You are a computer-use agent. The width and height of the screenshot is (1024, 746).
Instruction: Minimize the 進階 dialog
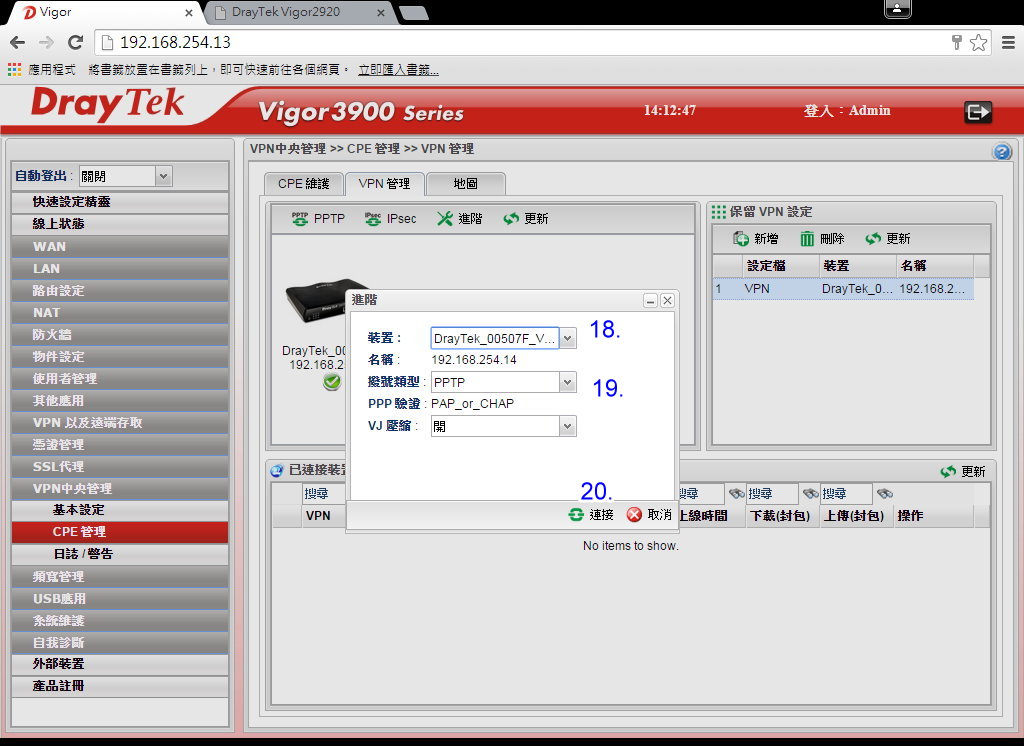[x=650, y=300]
